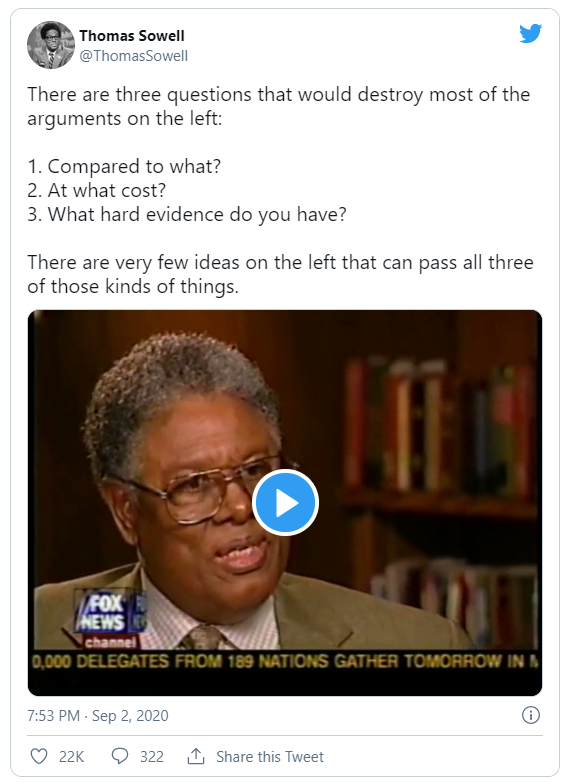
Task: Like the tweet with the heart icon
Action: coord(39,756)
